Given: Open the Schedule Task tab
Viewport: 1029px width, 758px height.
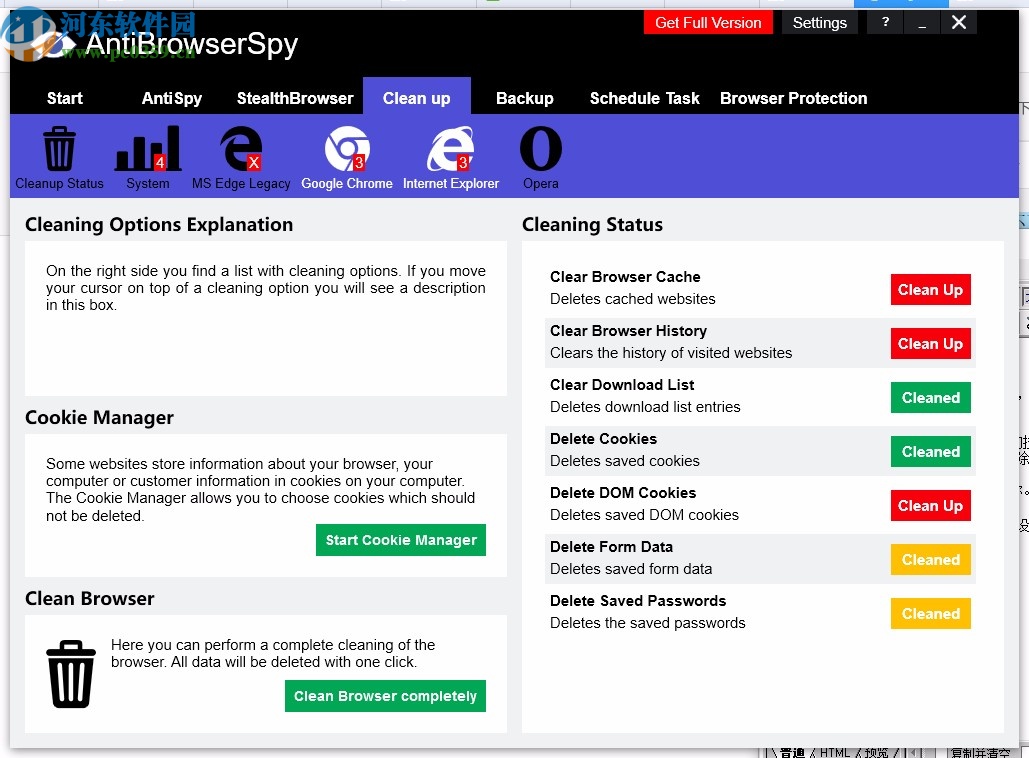Looking at the screenshot, I should coord(644,98).
